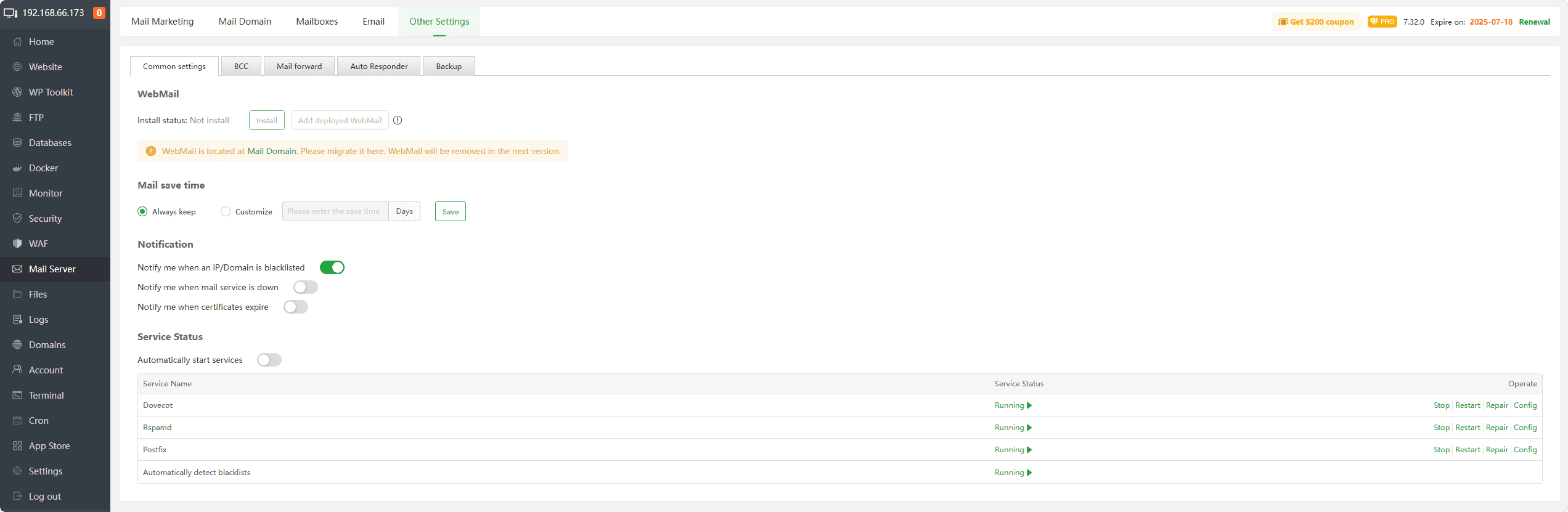Screen dimensions: 1568x512
Task: Click the Logs icon in the sidebar
Action: (x=17, y=320)
